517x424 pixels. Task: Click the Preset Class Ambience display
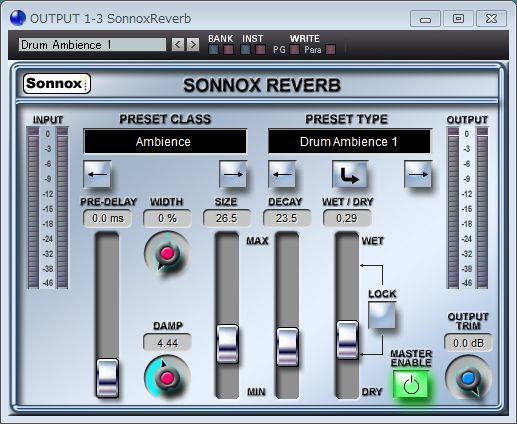pos(165,142)
